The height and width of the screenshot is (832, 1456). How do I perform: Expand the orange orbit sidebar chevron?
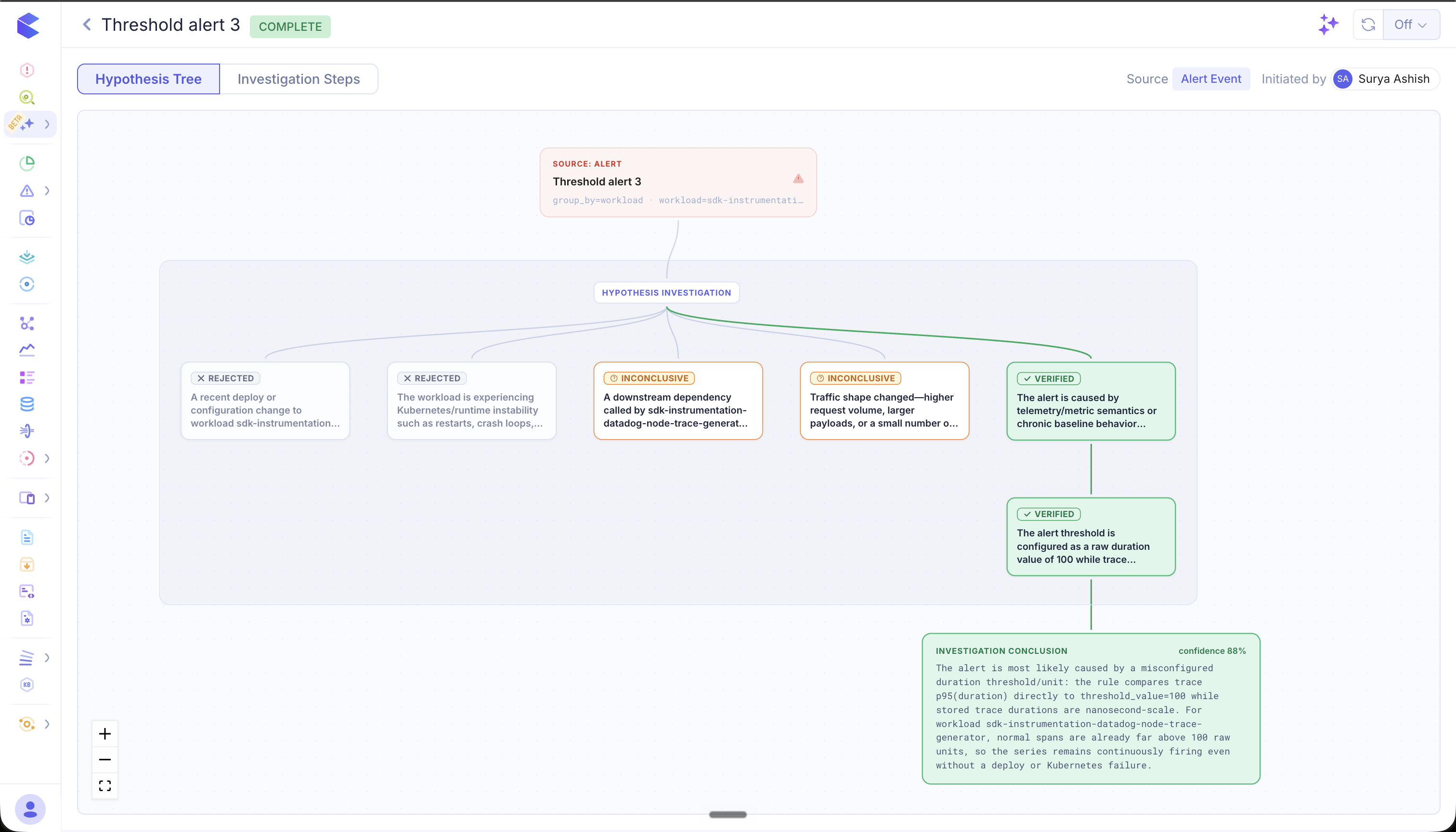click(x=47, y=724)
